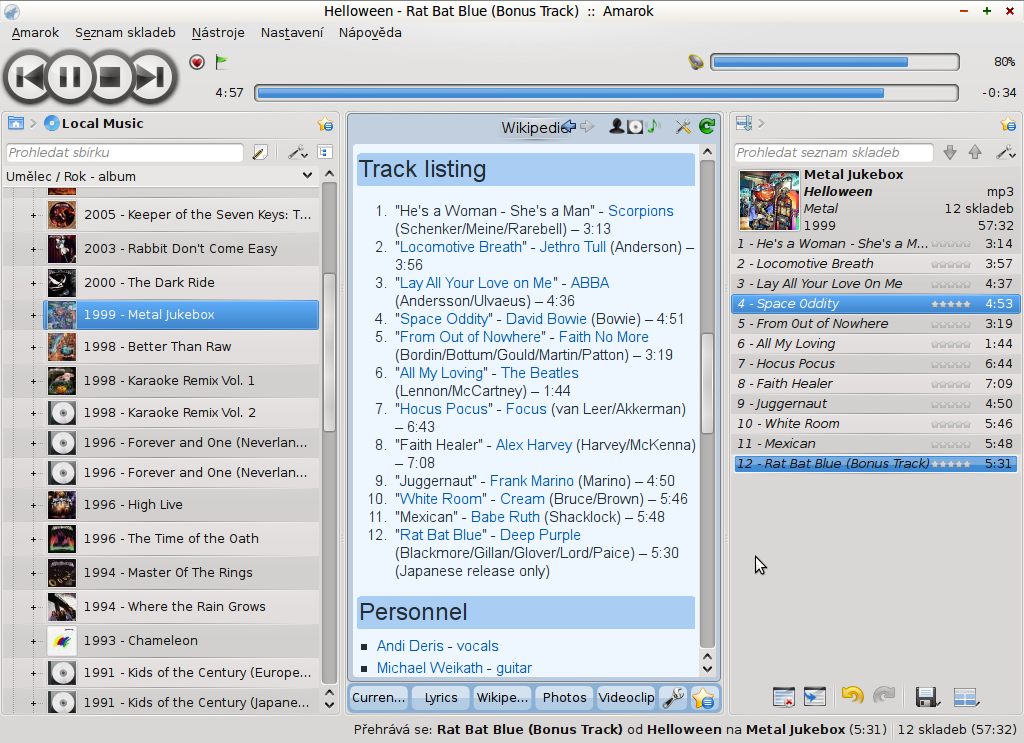Open the Seznam skladeb menu
The height and width of the screenshot is (743, 1024).
pos(125,33)
